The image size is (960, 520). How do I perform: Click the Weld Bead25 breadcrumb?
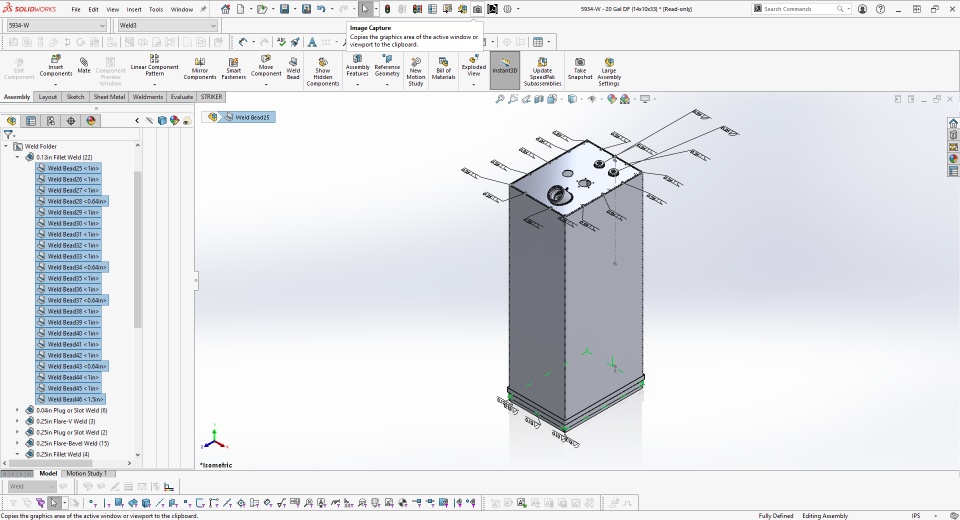click(x=247, y=117)
